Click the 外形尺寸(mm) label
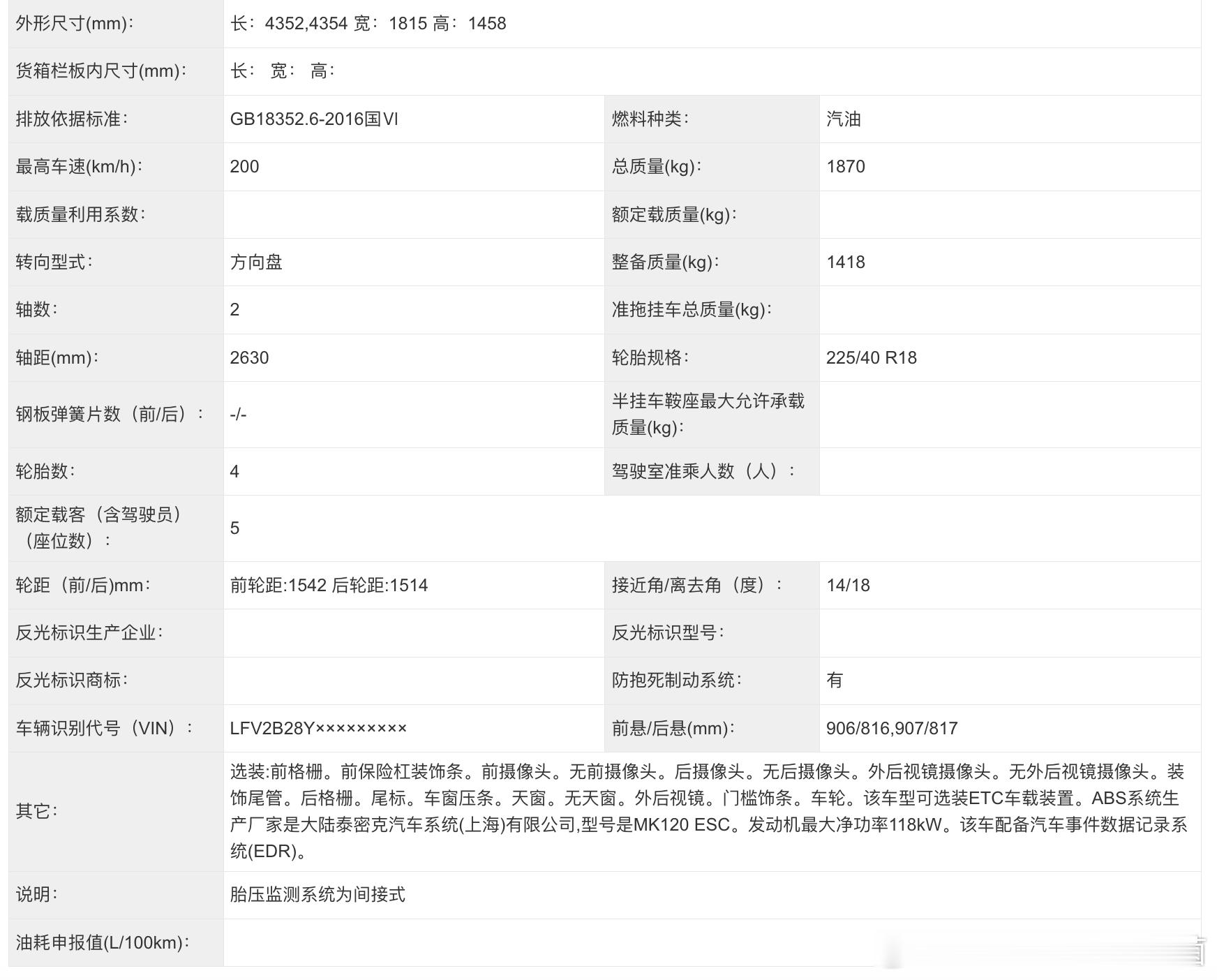Viewport: 1217px width, 980px height. [x=75, y=24]
